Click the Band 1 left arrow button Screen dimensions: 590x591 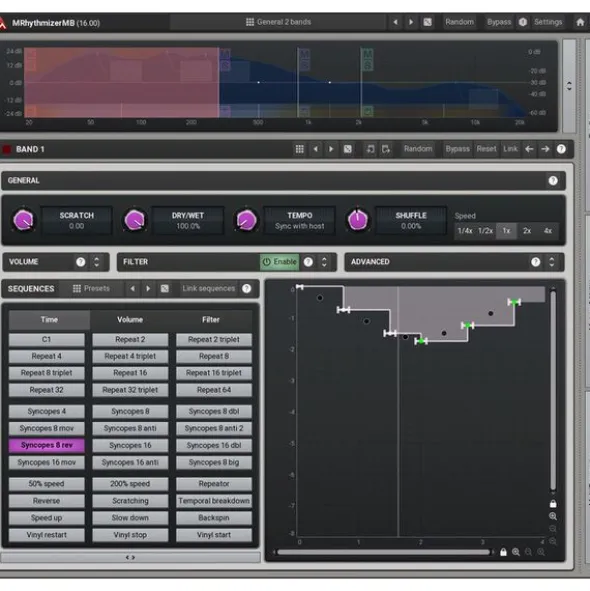pyautogui.click(x=529, y=149)
